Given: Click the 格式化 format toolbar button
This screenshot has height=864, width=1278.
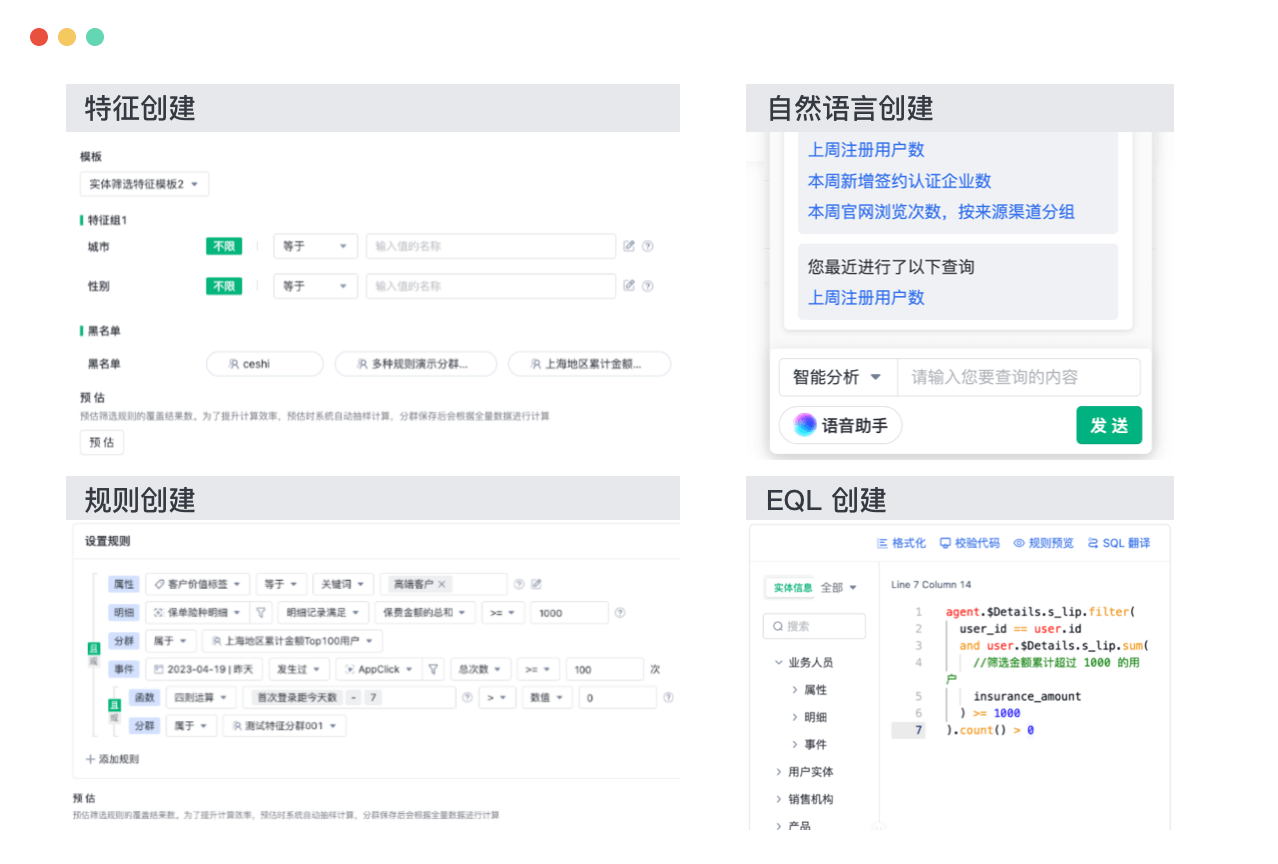Looking at the screenshot, I should (901, 543).
